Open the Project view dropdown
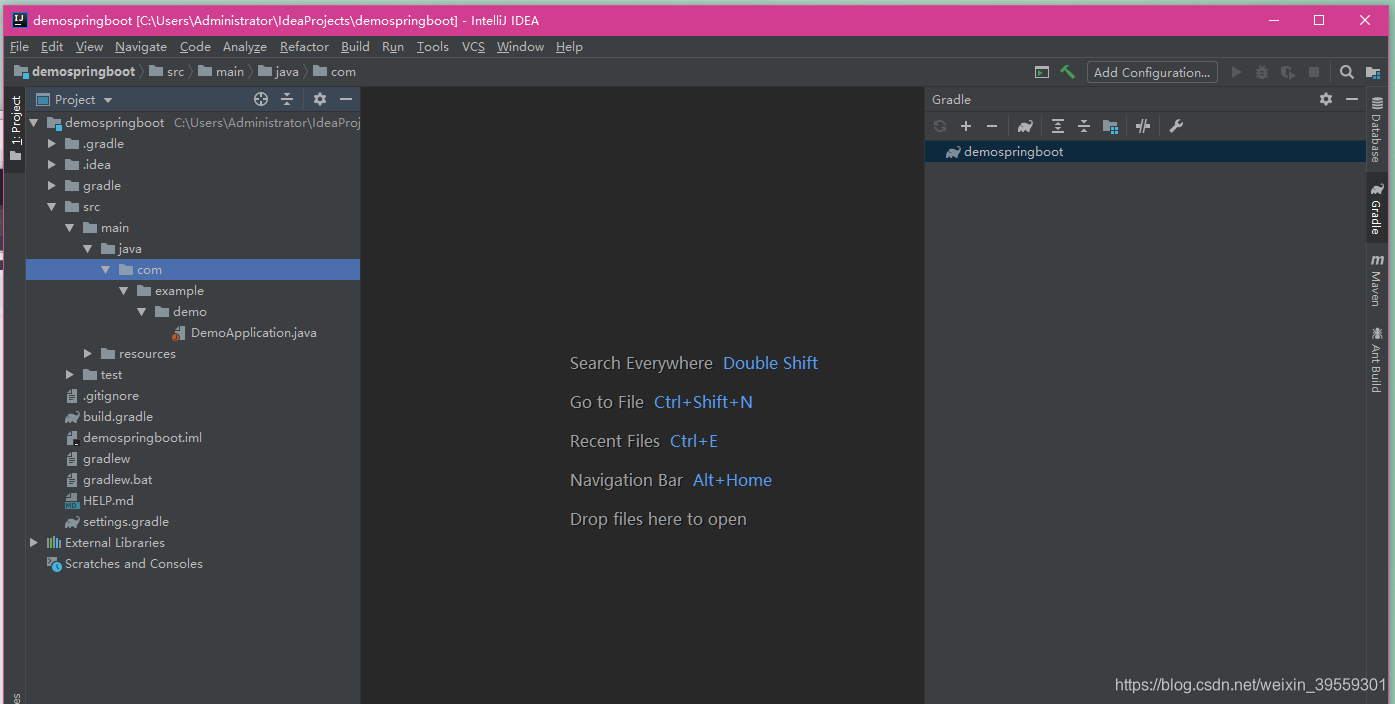The image size is (1395, 704). tap(75, 99)
